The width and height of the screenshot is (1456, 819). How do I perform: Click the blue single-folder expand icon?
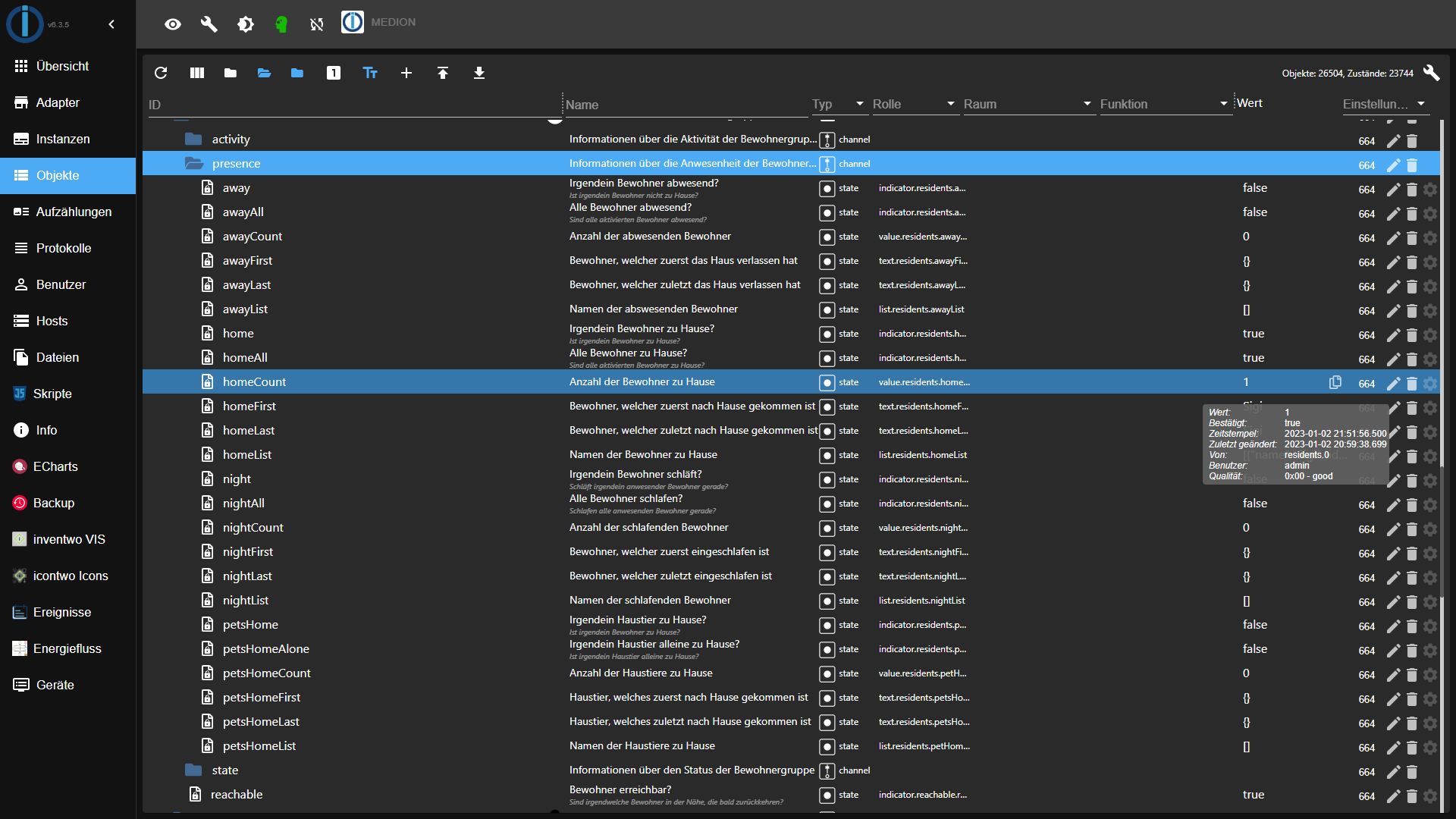click(x=297, y=73)
